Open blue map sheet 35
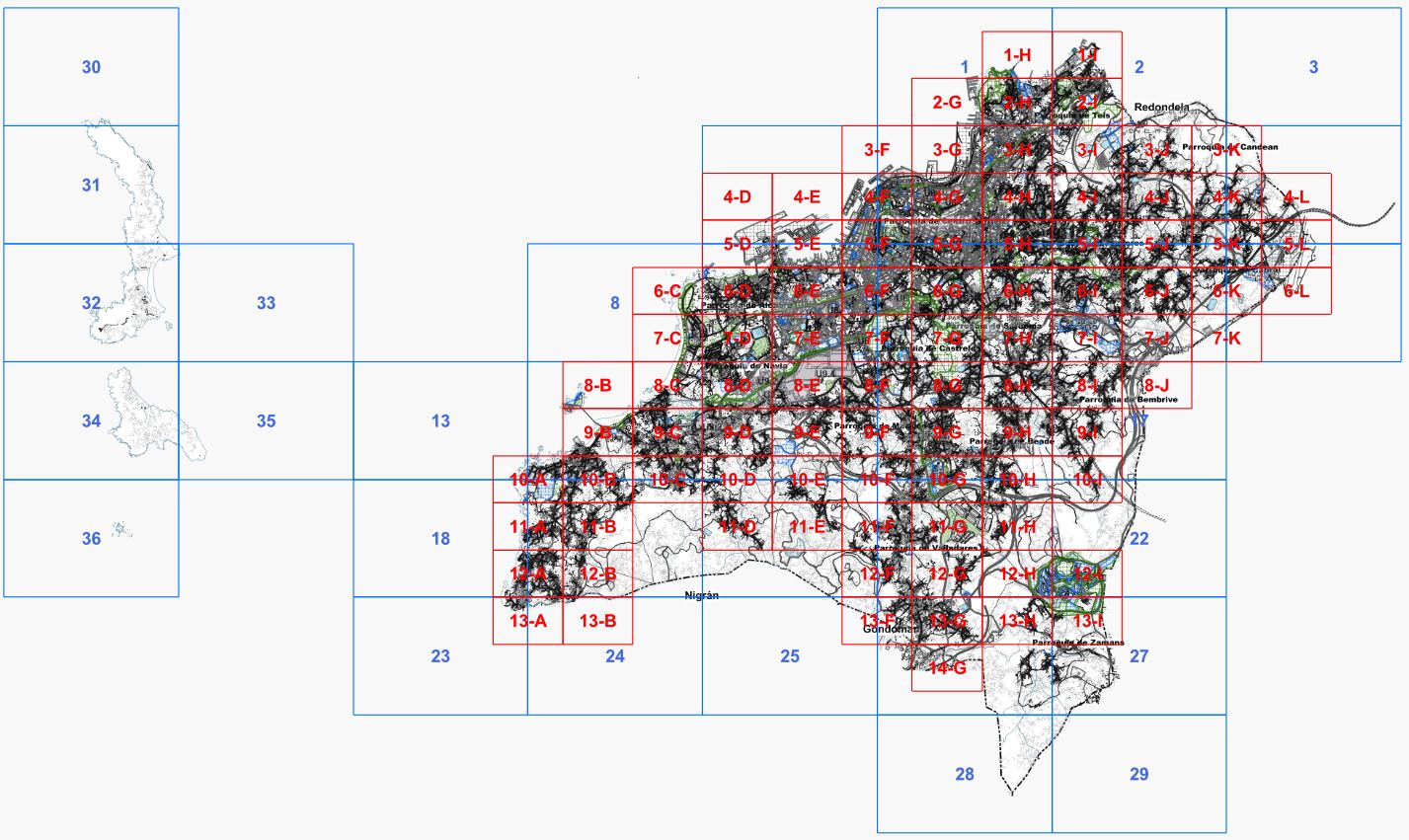The height and width of the screenshot is (840, 1409). pyautogui.click(x=266, y=421)
